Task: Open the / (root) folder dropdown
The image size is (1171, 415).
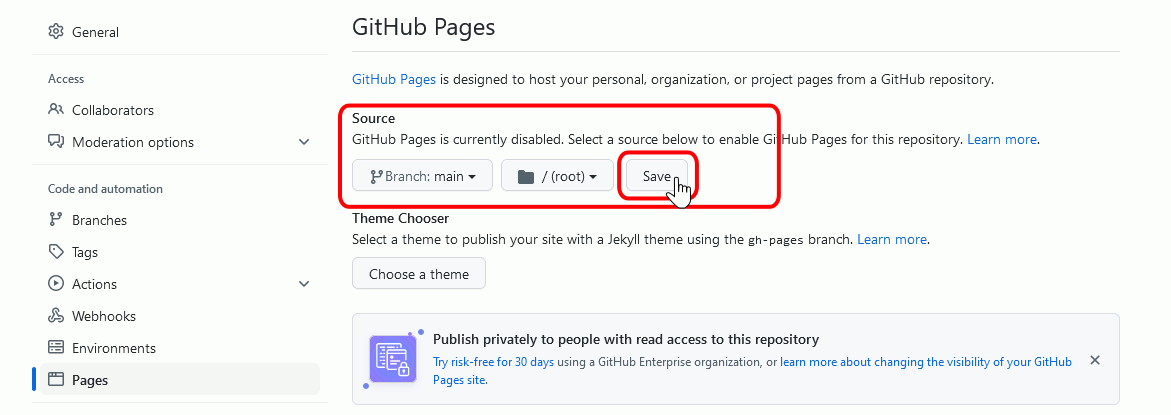Action: point(557,176)
